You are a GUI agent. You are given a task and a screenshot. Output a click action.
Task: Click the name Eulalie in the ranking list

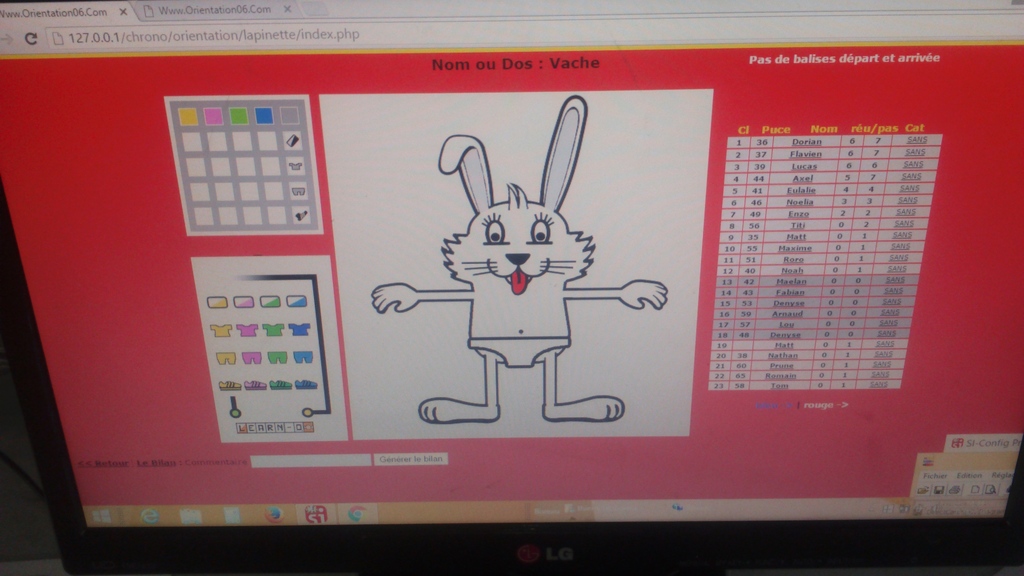pyautogui.click(x=801, y=190)
